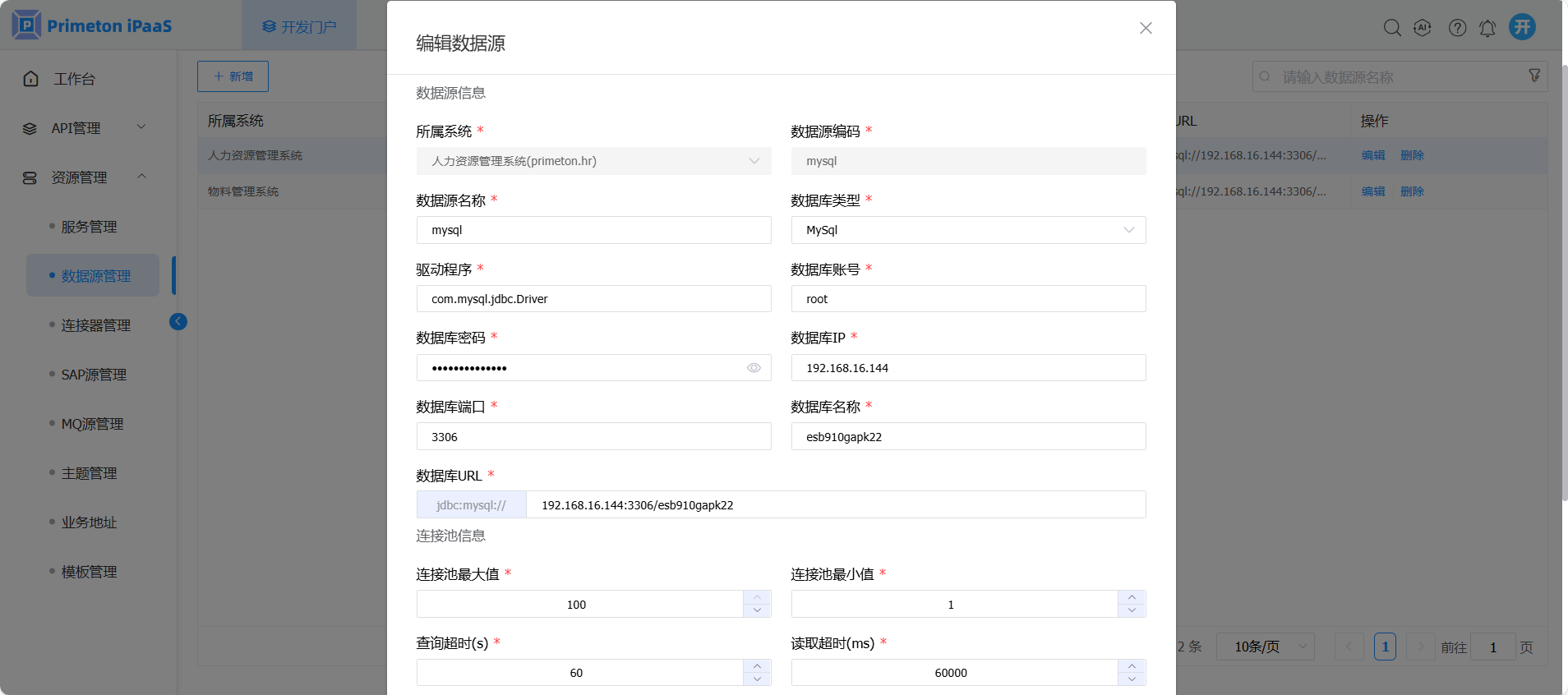Expand the API管理 menu

tap(82, 128)
